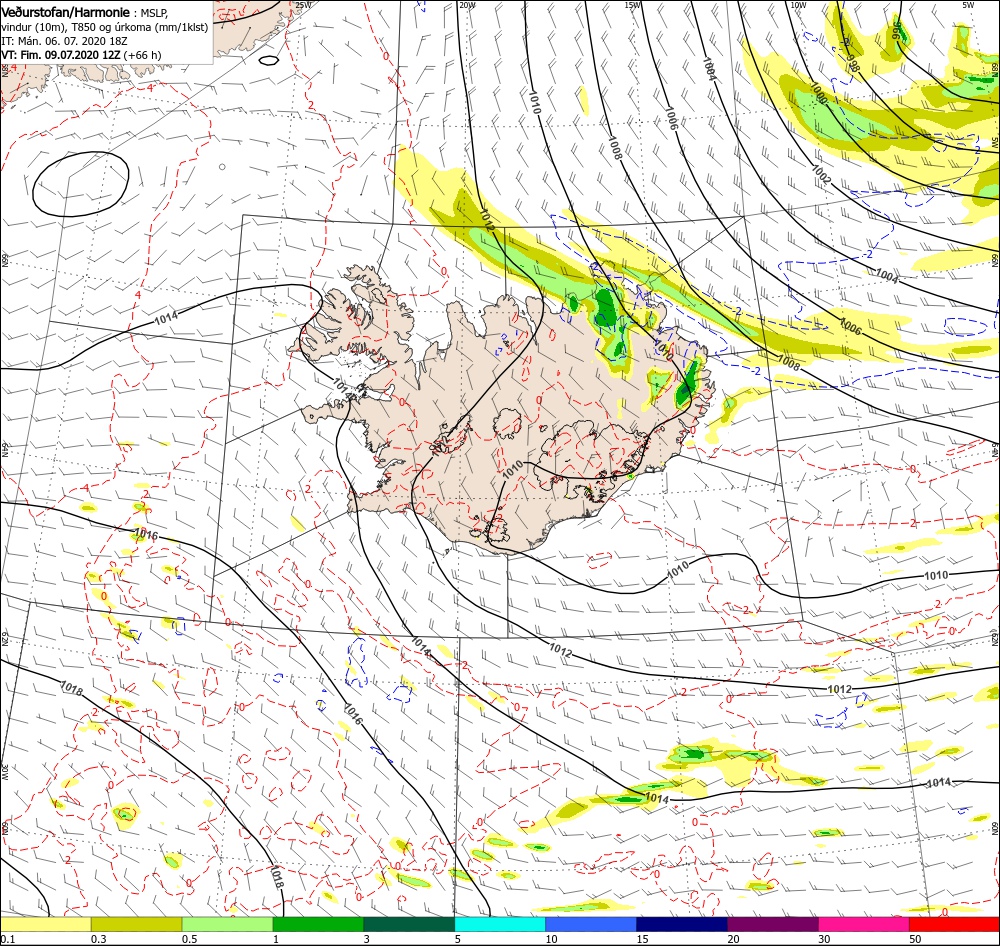
Task: Pick the cyan 5 mm legend swatch
Action: click(x=500, y=924)
